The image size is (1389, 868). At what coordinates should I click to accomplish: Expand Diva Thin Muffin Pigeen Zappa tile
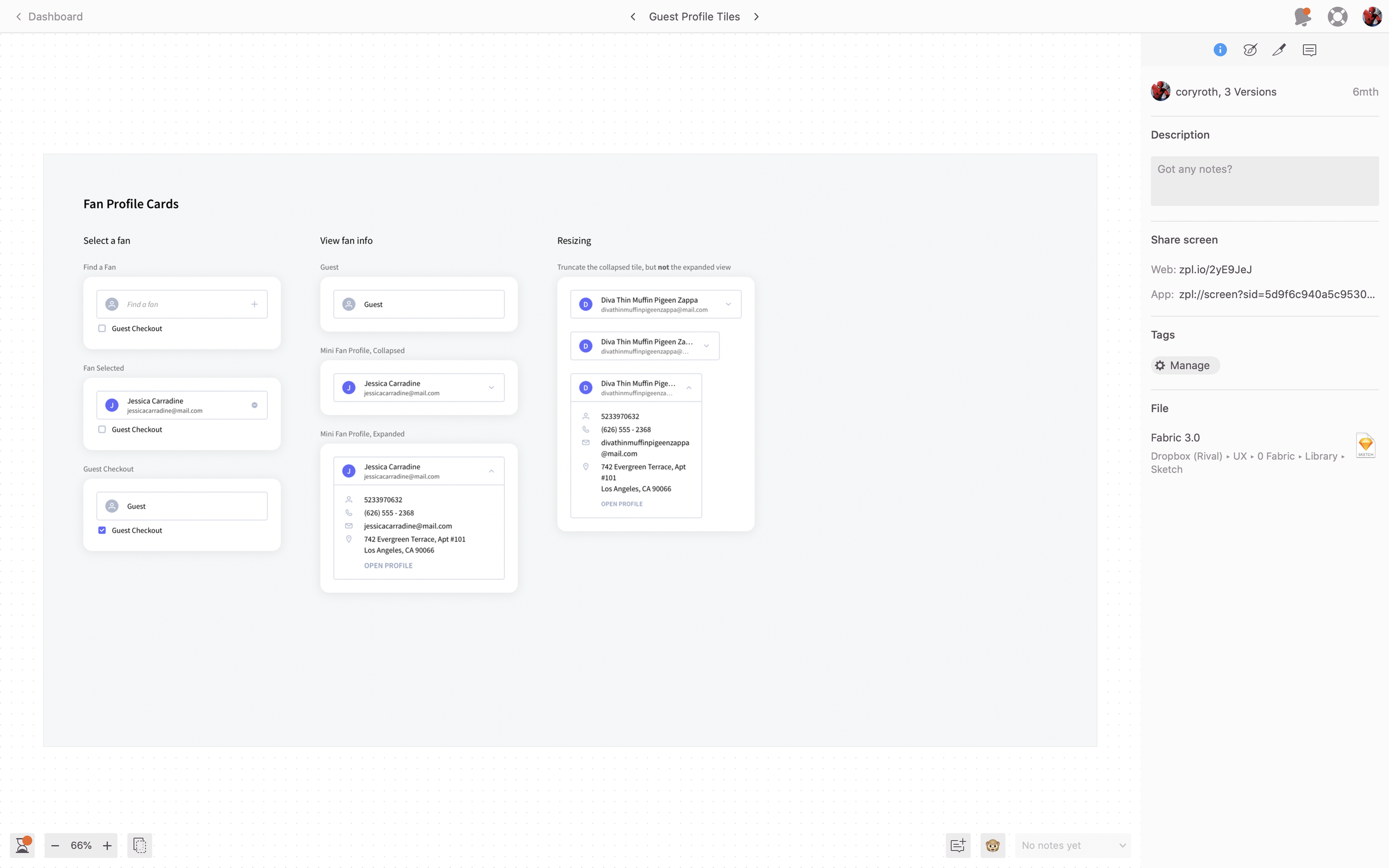click(x=728, y=304)
